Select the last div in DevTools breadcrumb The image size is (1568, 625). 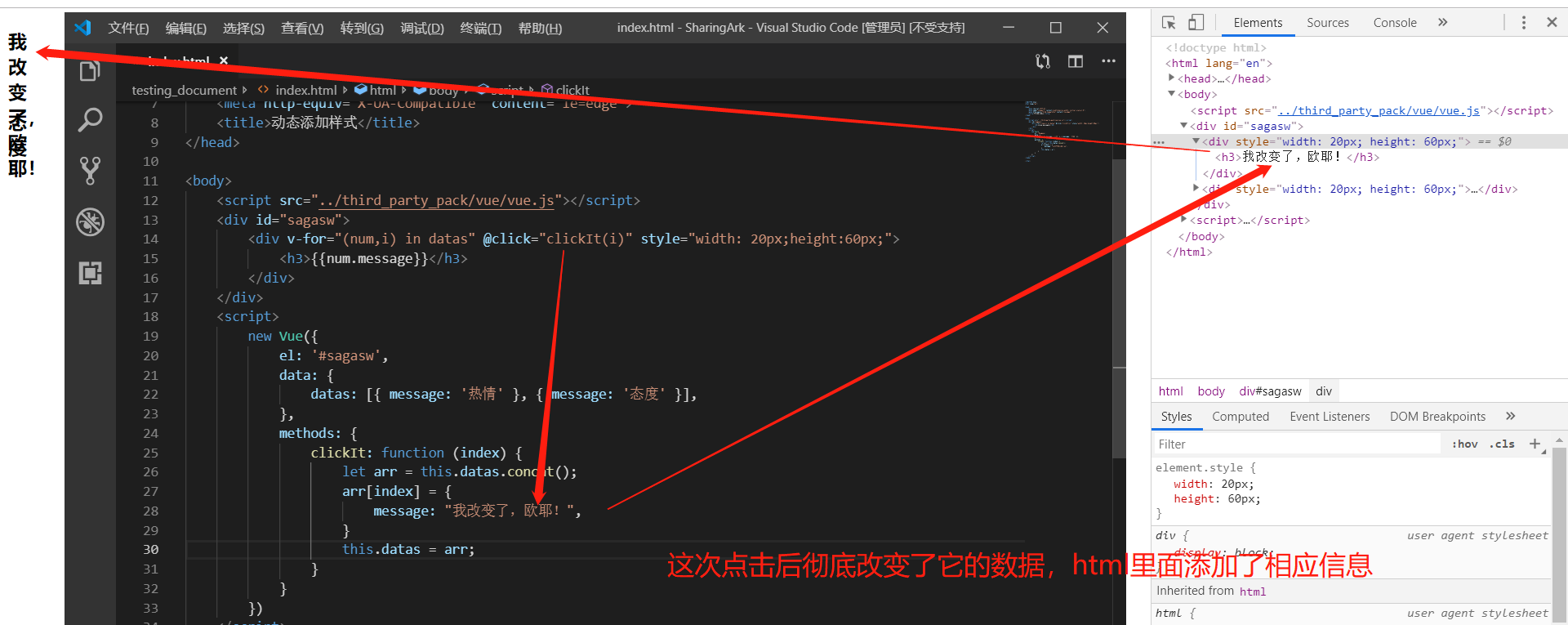coord(1324,391)
